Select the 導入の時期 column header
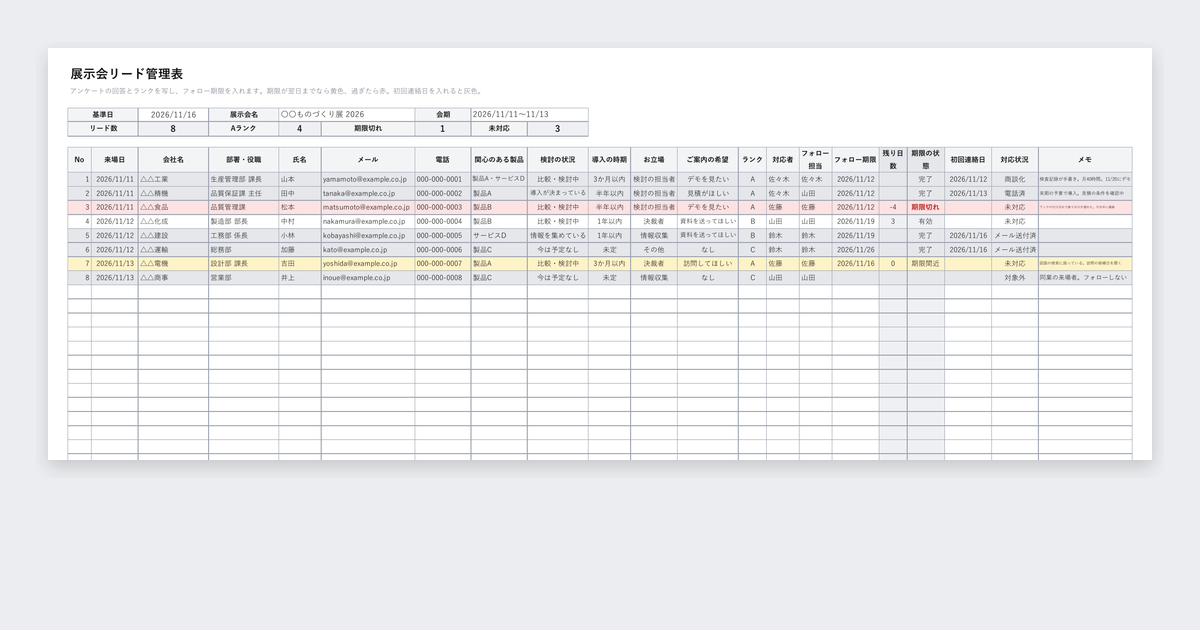The image size is (1200, 630). tap(609, 160)
